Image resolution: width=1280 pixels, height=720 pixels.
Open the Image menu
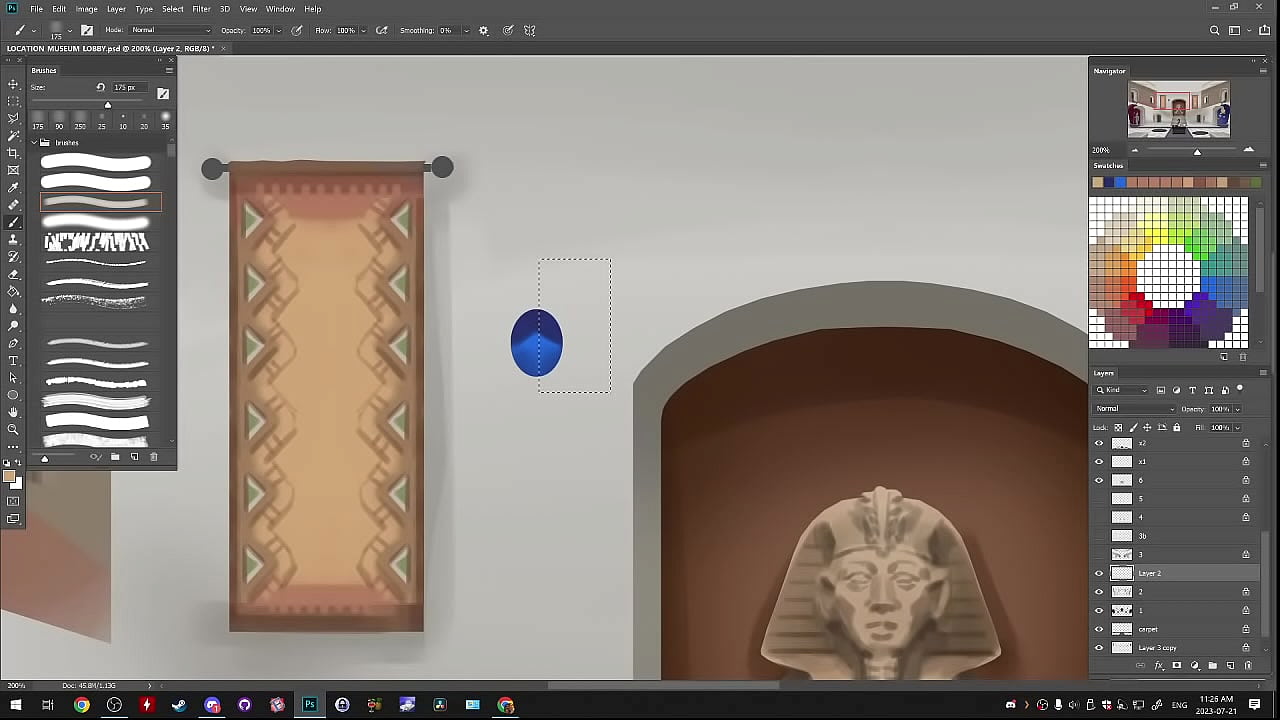[86, 9]
